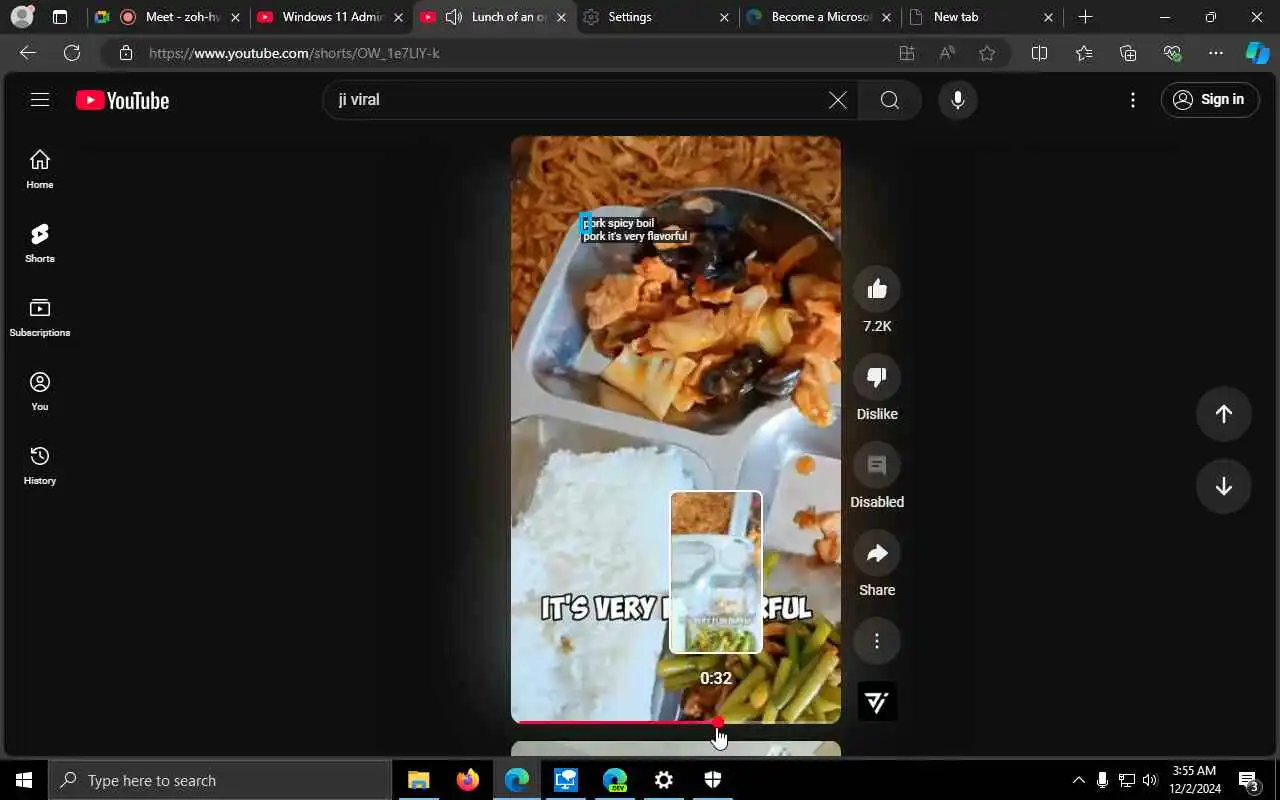Switch to the 'Become a Microsoft' tab

[x=818, y=17]
